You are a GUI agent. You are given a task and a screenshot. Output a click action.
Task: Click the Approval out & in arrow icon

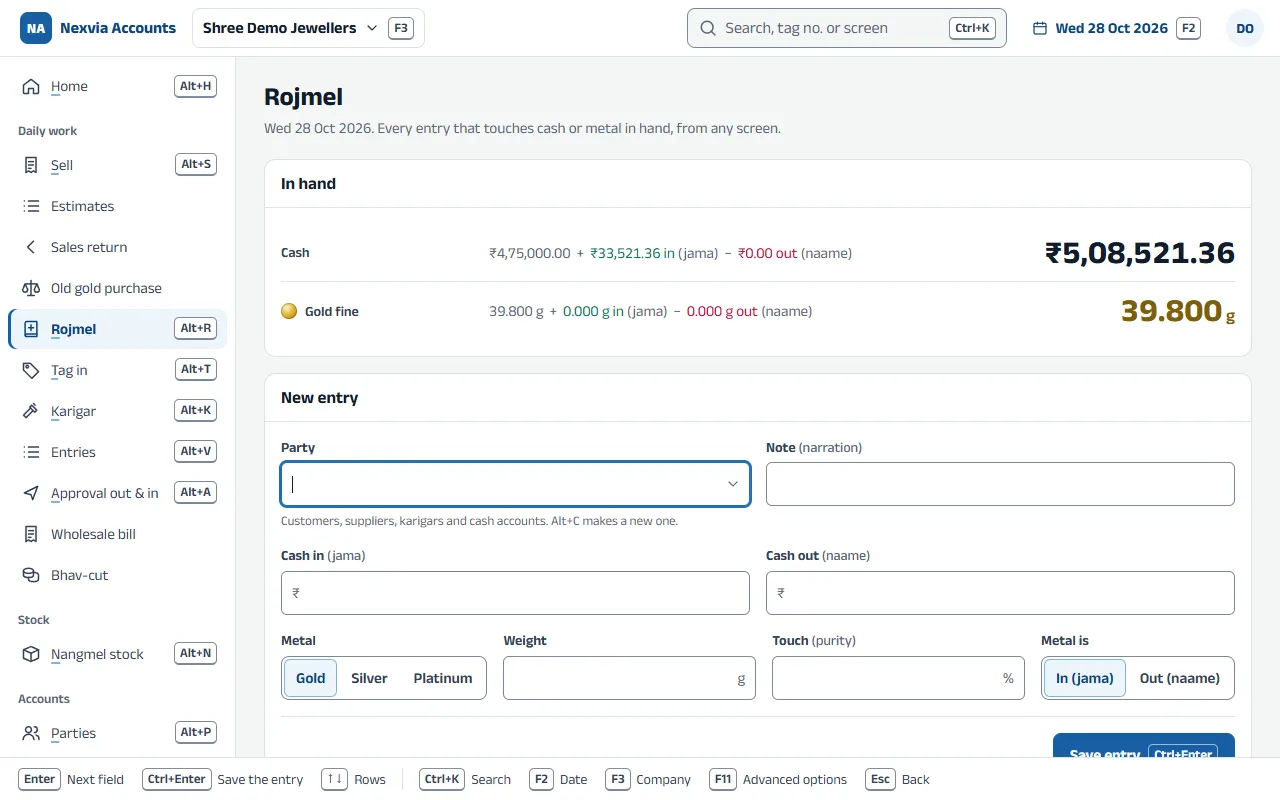click(31, 493)
